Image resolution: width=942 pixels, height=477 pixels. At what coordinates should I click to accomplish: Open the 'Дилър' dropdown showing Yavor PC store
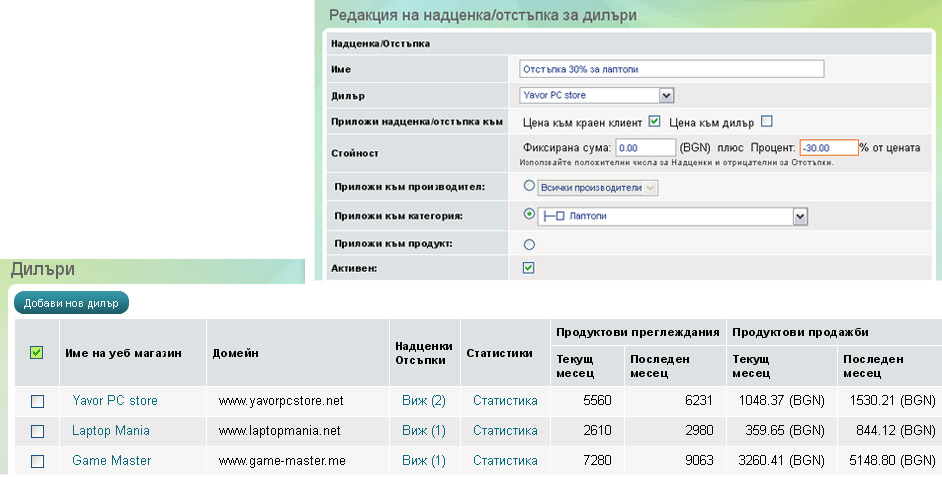[x=667, y=95]
